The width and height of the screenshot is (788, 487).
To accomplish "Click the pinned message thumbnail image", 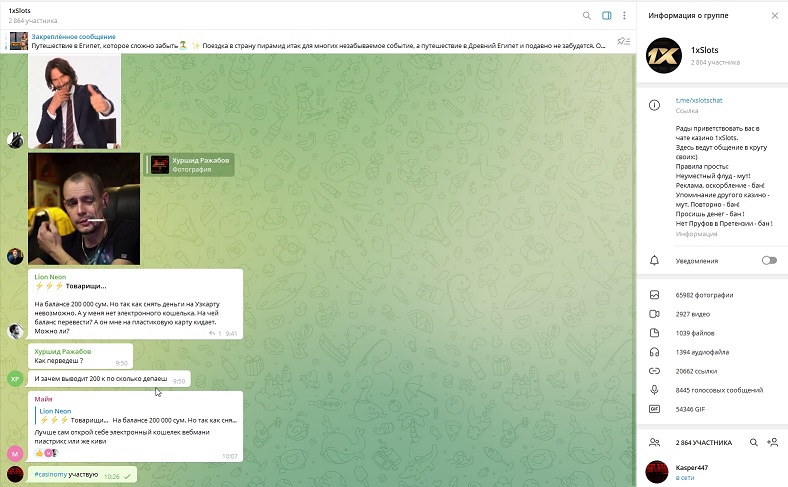I will click(19, 41).
